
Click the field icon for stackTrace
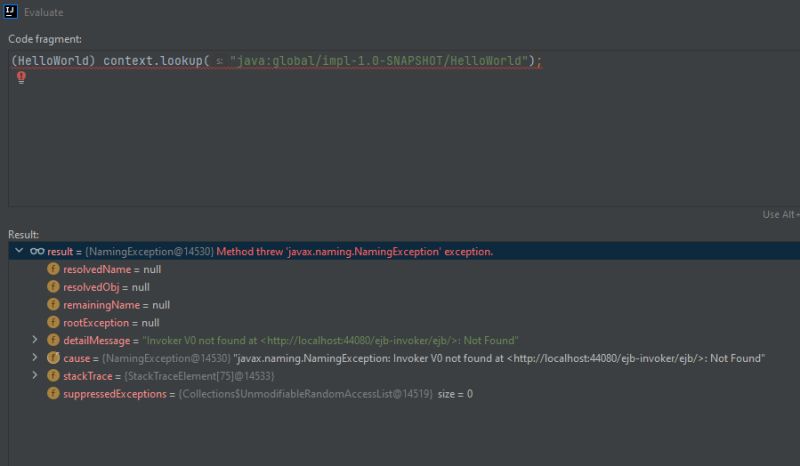(53, 376)
